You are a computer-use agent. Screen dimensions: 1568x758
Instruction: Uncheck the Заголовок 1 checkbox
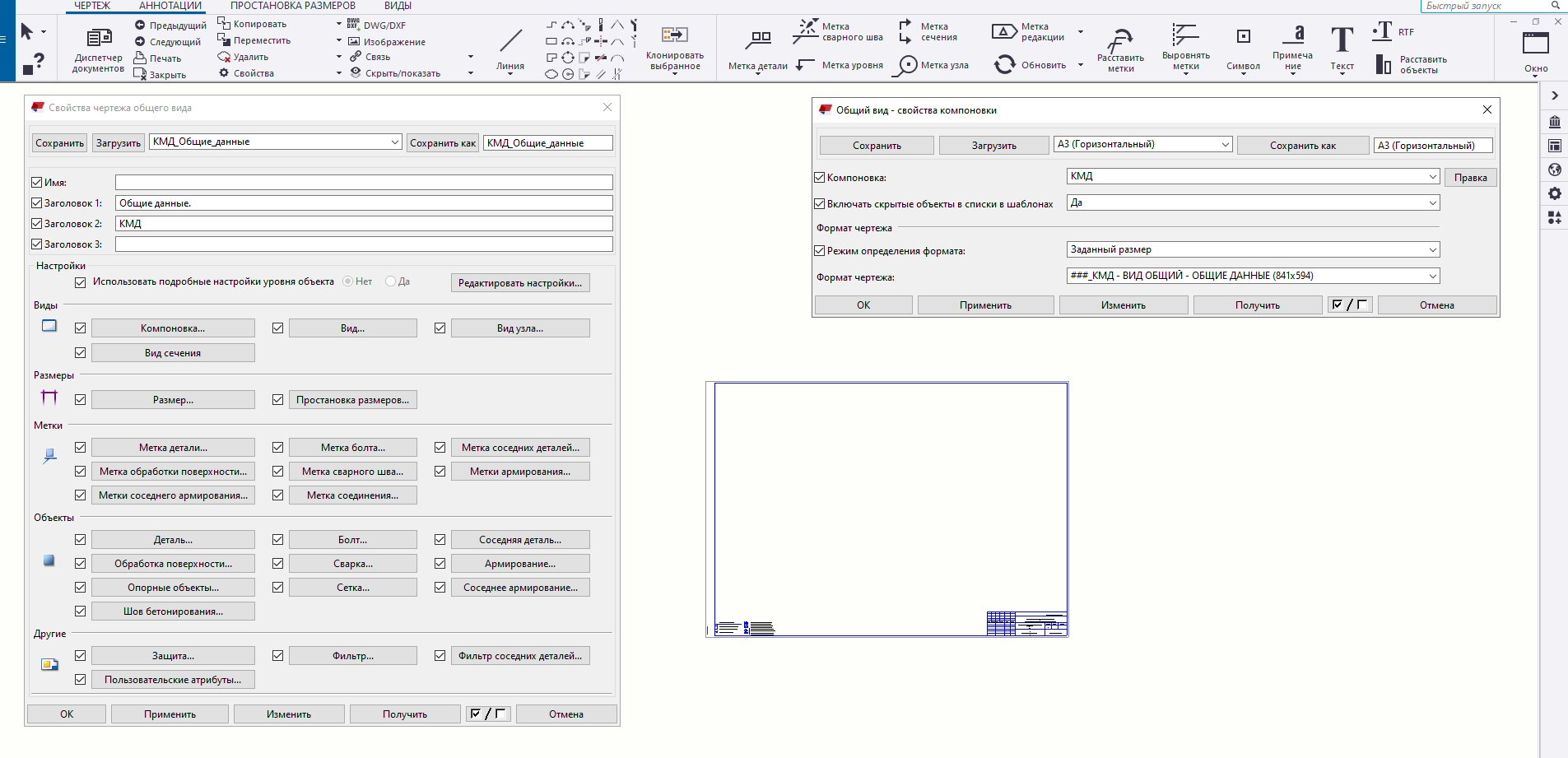point(37,203)
